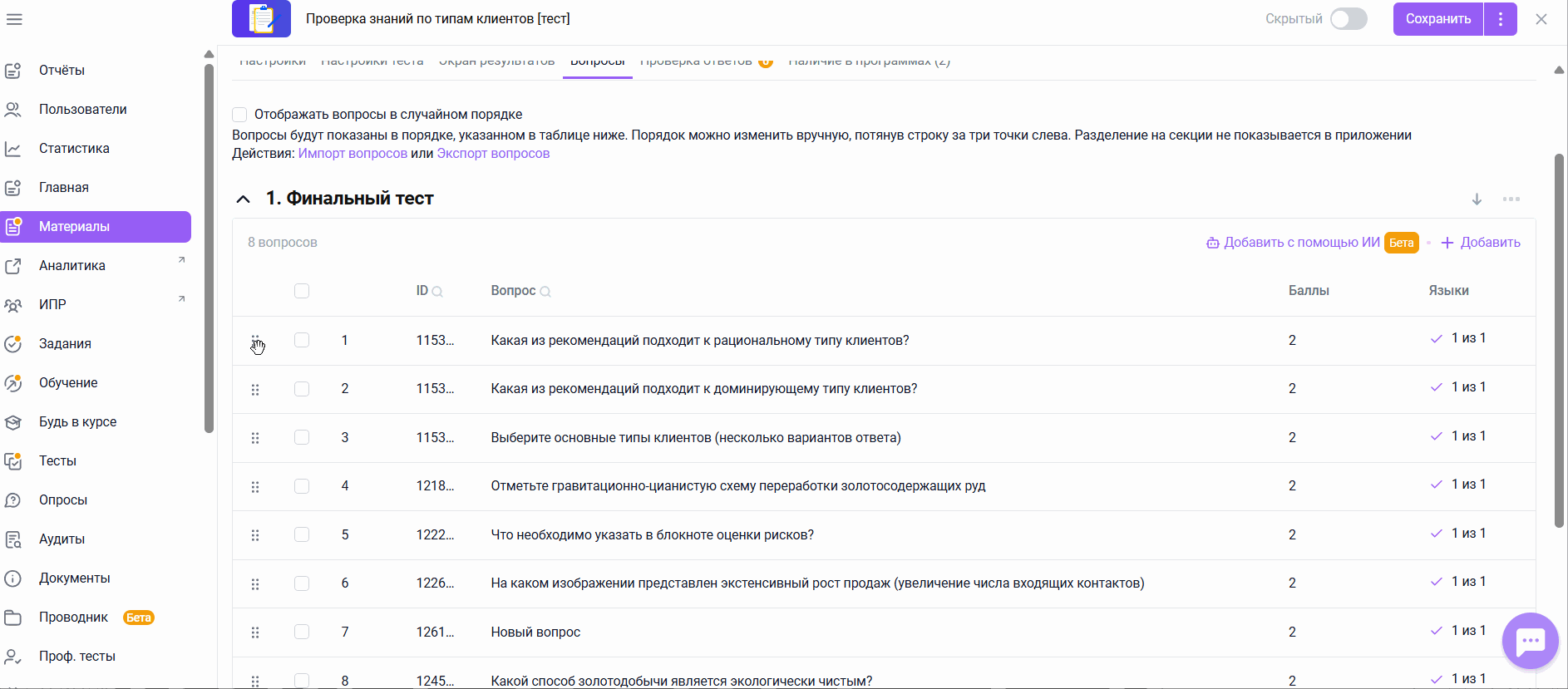Check the checkbox for question 7
The height and width of the screenshot is (689, 1568).
302,632
